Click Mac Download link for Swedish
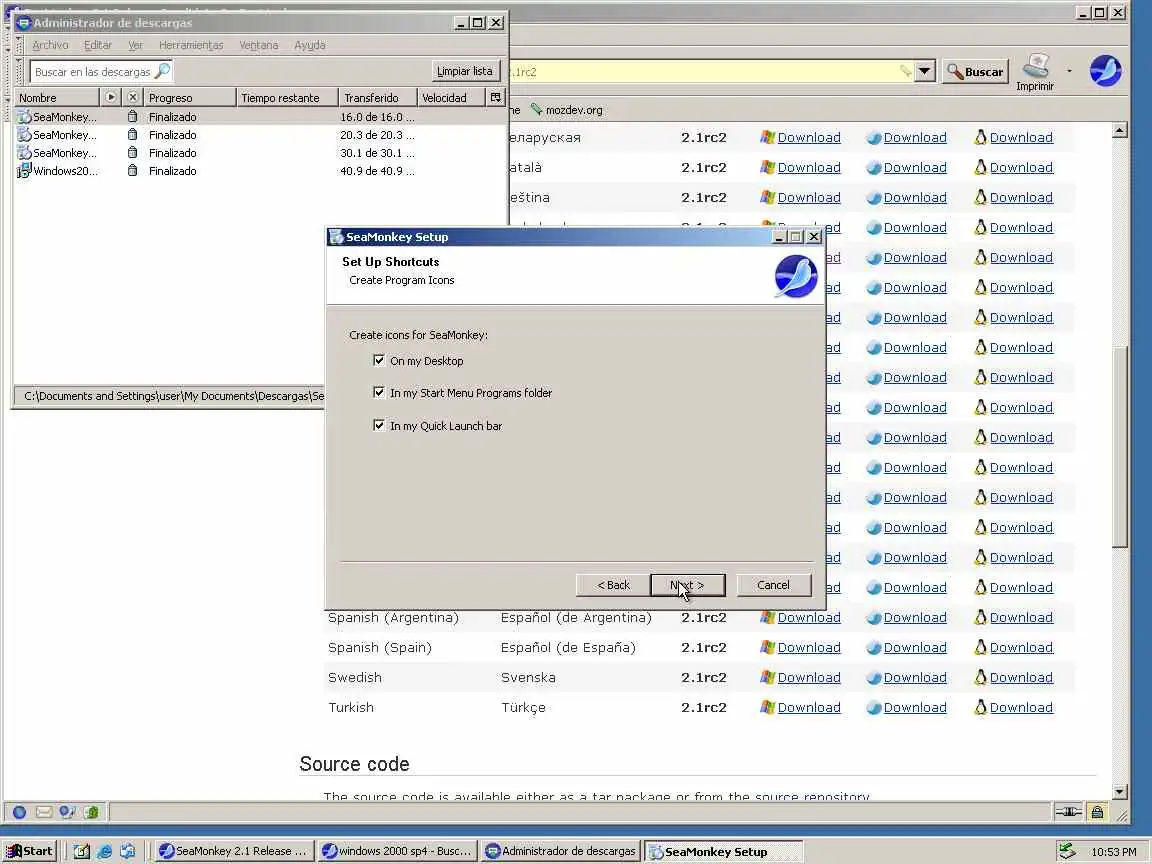 pyautogui.click(x=915, y=677)
